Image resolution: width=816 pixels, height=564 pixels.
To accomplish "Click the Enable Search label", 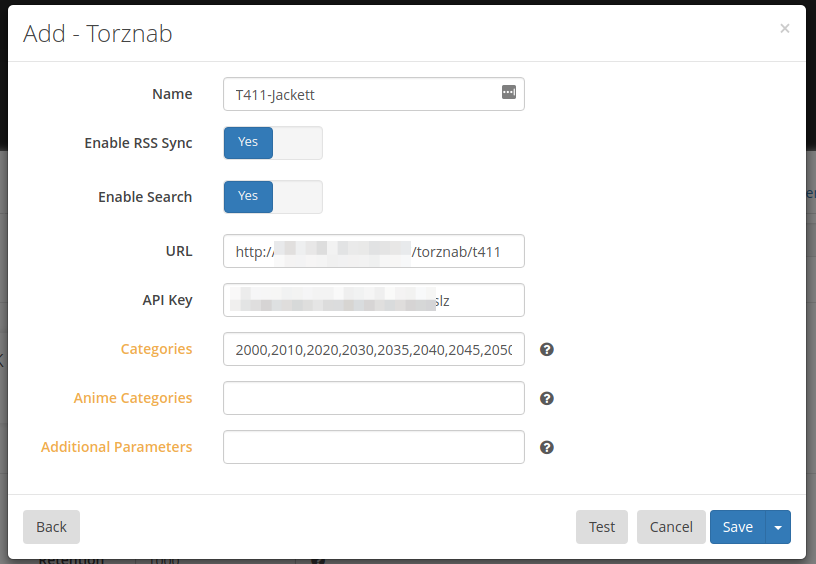I will [x=145, y=197].
